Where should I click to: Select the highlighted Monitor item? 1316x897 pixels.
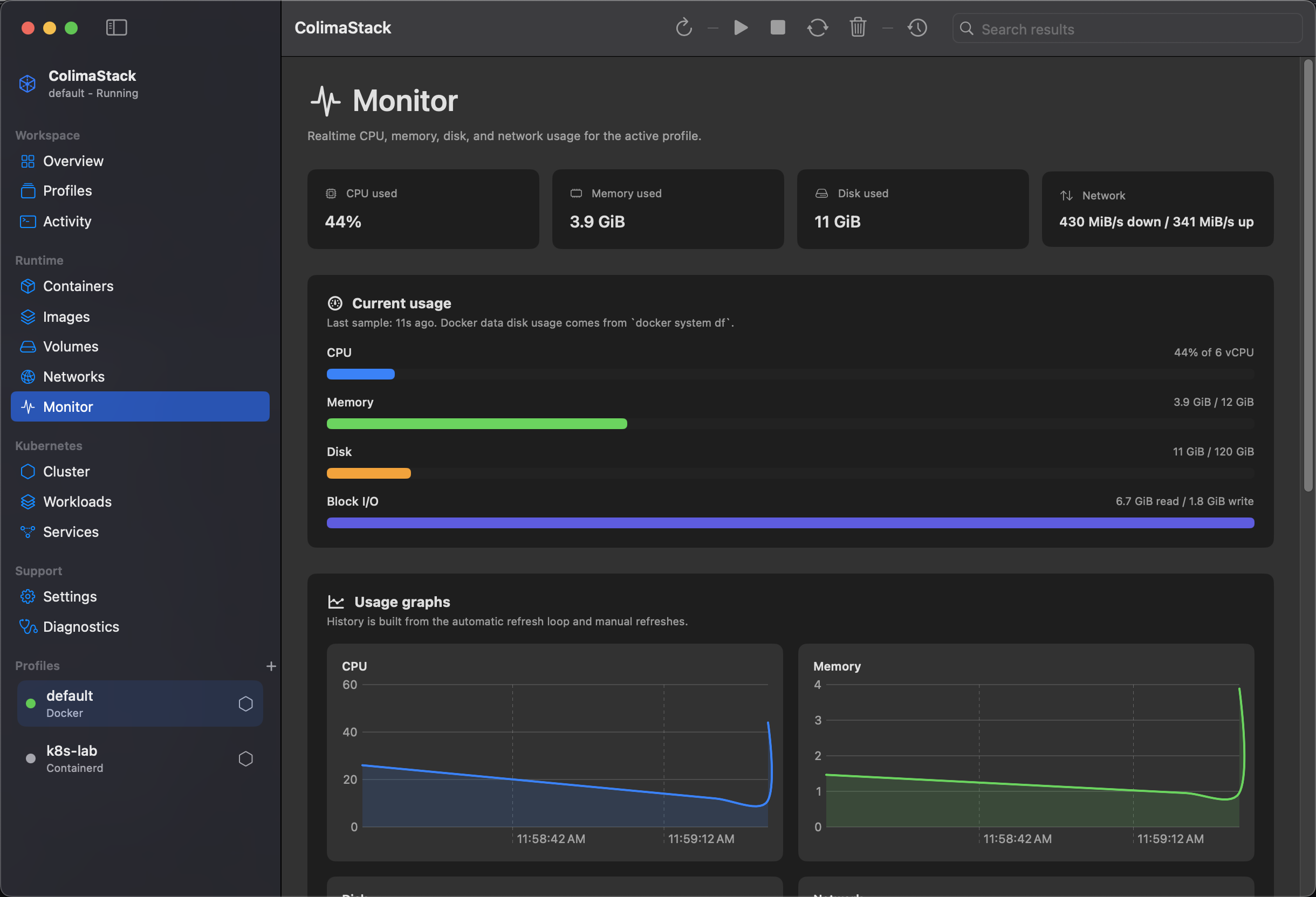point(140,407)
